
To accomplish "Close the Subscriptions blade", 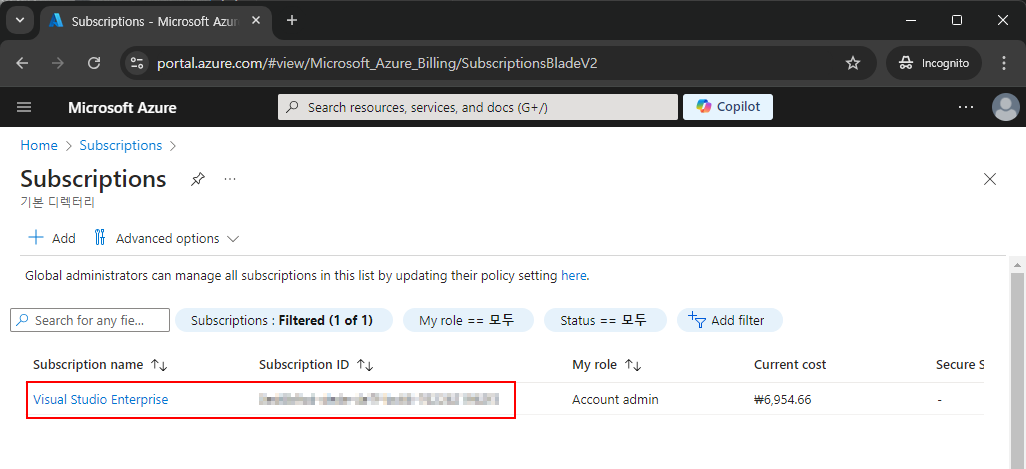I will (x=990, y=179).
